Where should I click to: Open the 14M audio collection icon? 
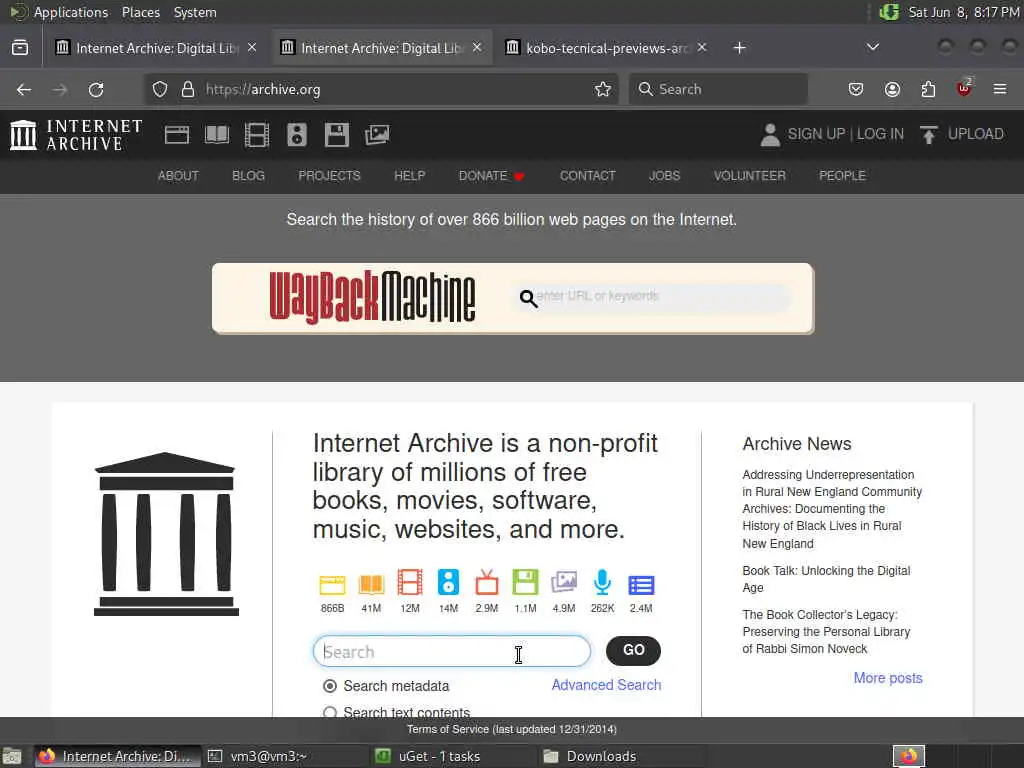tap(448, 583)
